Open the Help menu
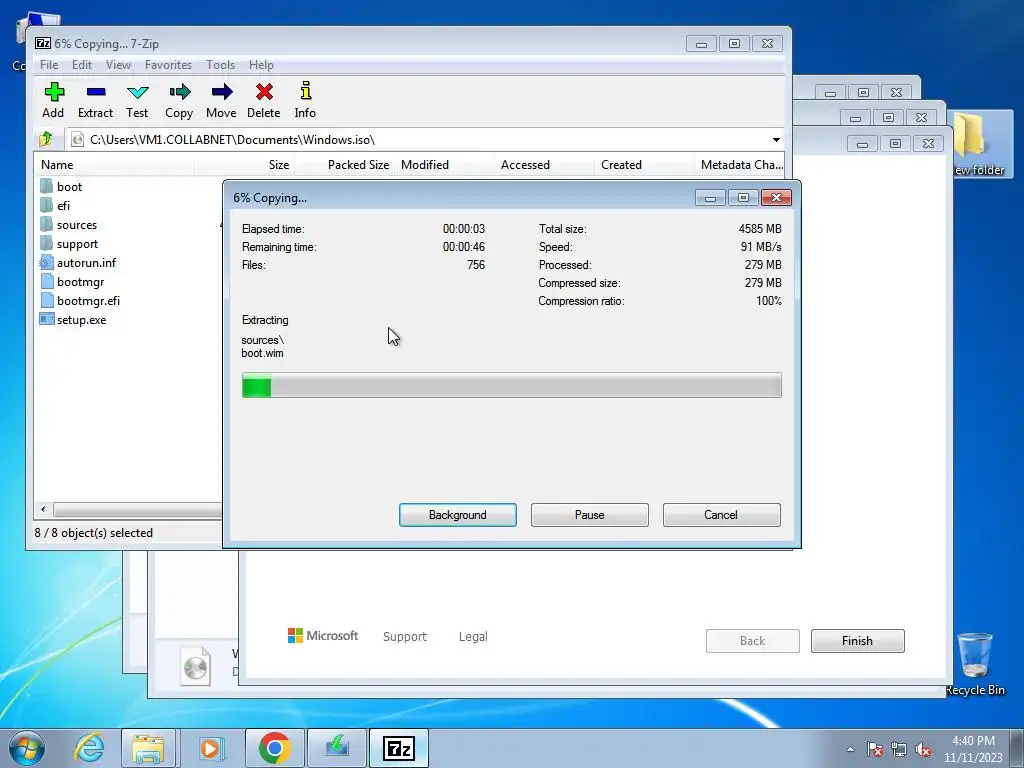The width and height of the screenshot is (1024, 768). (x=261, y=65)
